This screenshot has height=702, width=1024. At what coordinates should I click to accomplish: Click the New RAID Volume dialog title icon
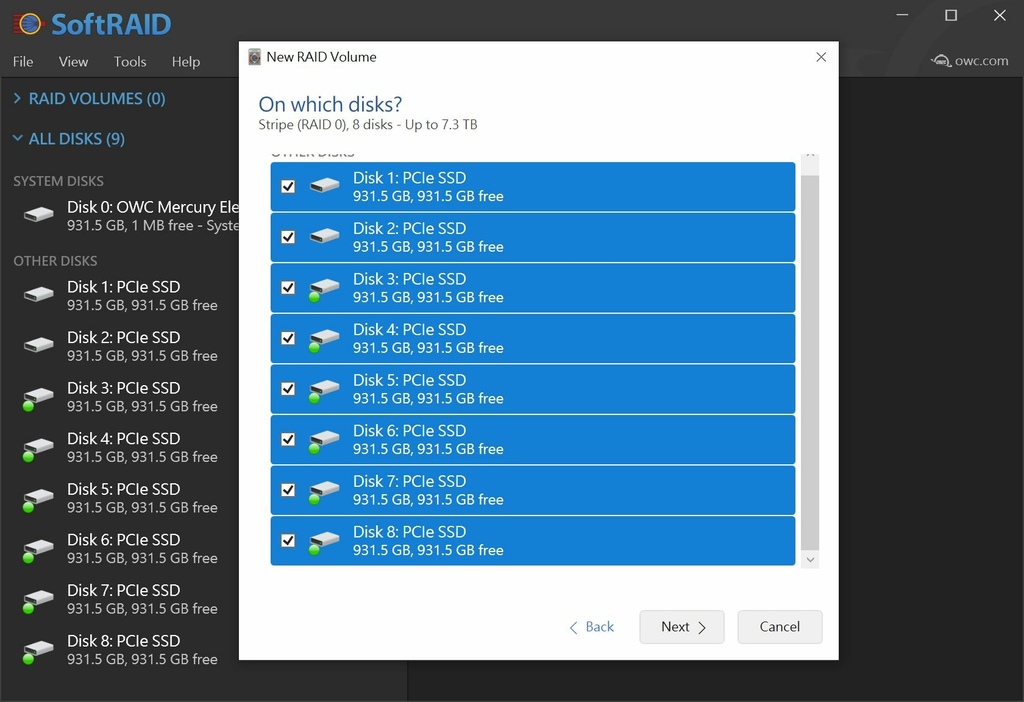pyautogui.click(x=254, y=57)
